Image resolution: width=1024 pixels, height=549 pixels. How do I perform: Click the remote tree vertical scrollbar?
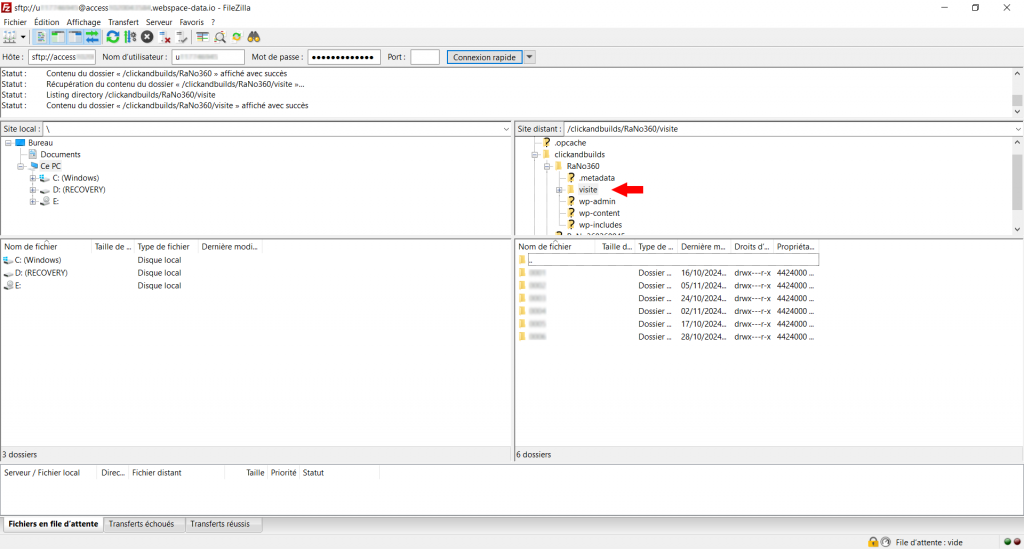coord(1017,185)
